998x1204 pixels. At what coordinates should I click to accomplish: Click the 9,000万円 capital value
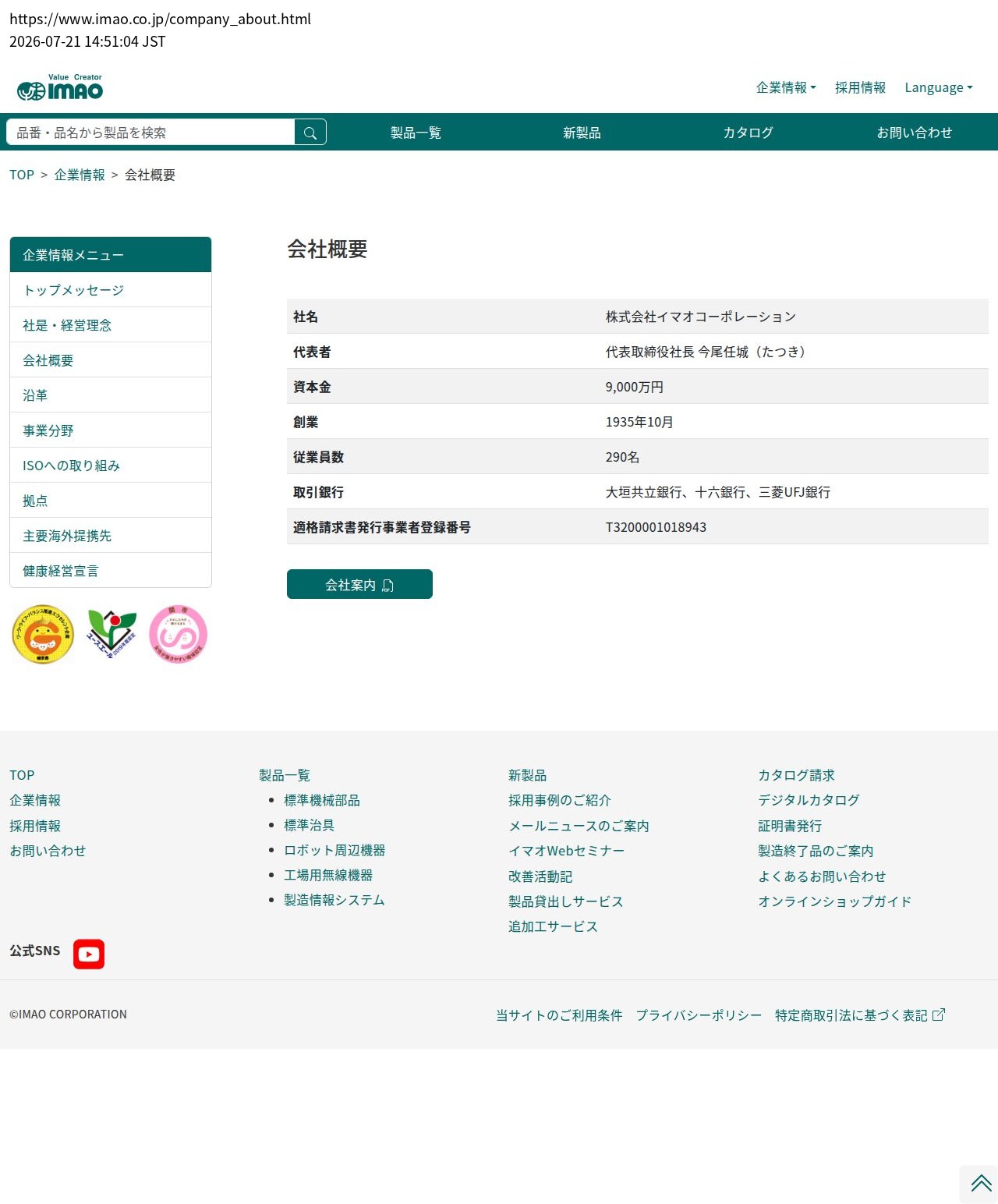tap(635, 387)
